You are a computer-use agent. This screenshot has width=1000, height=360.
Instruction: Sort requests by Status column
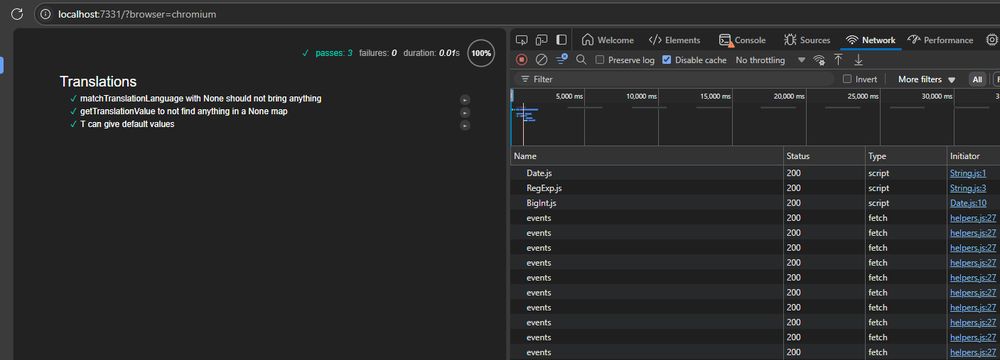(824, 156)
